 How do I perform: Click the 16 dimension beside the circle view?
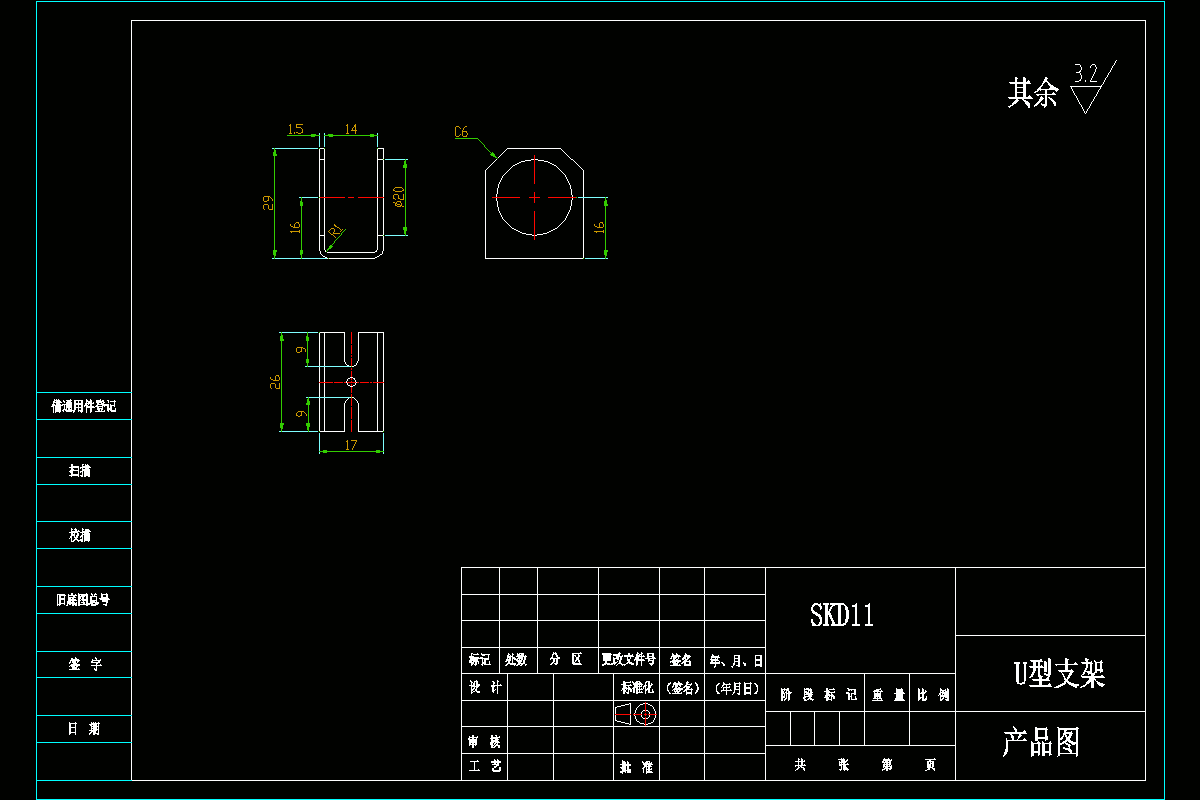(599, 227)
